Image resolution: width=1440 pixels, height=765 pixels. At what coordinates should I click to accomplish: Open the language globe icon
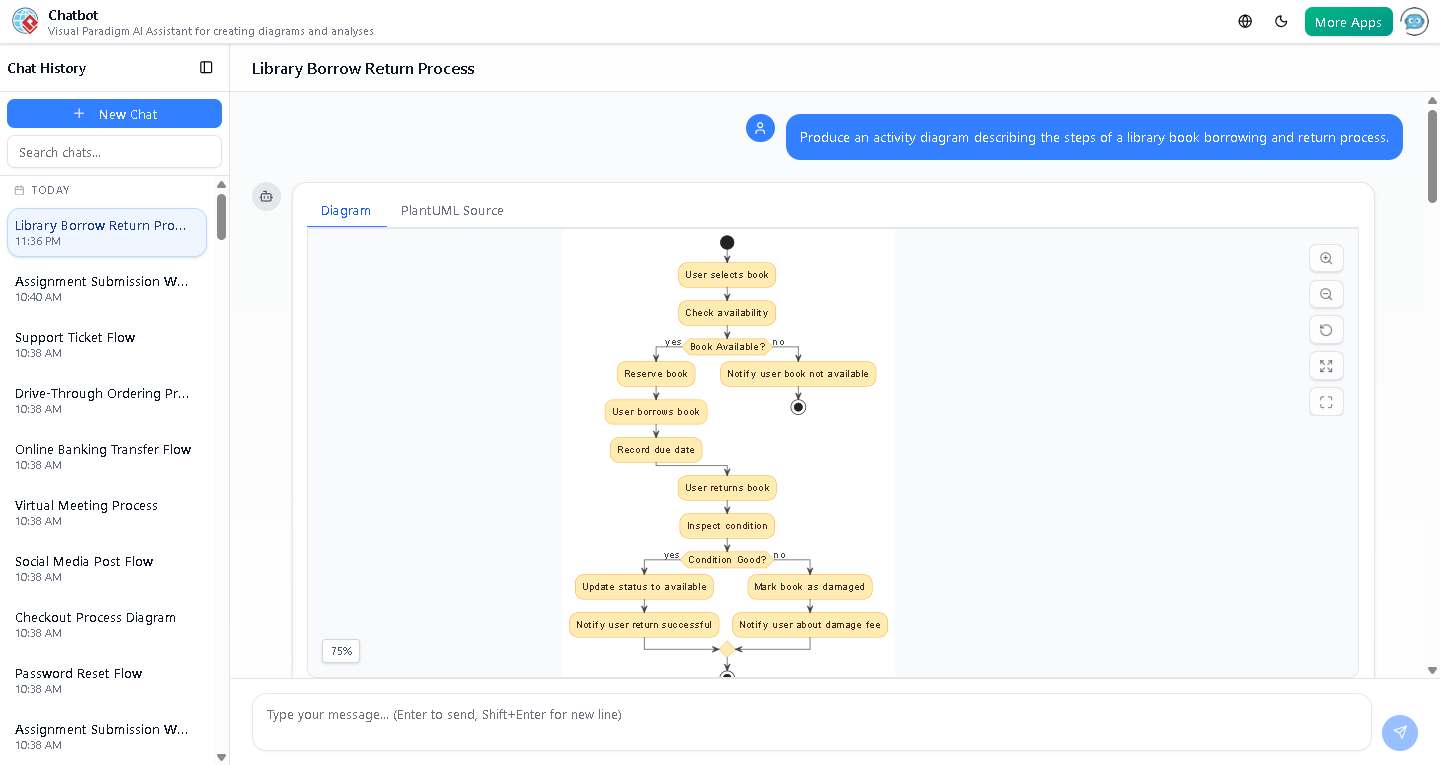tap(1244, 20)
